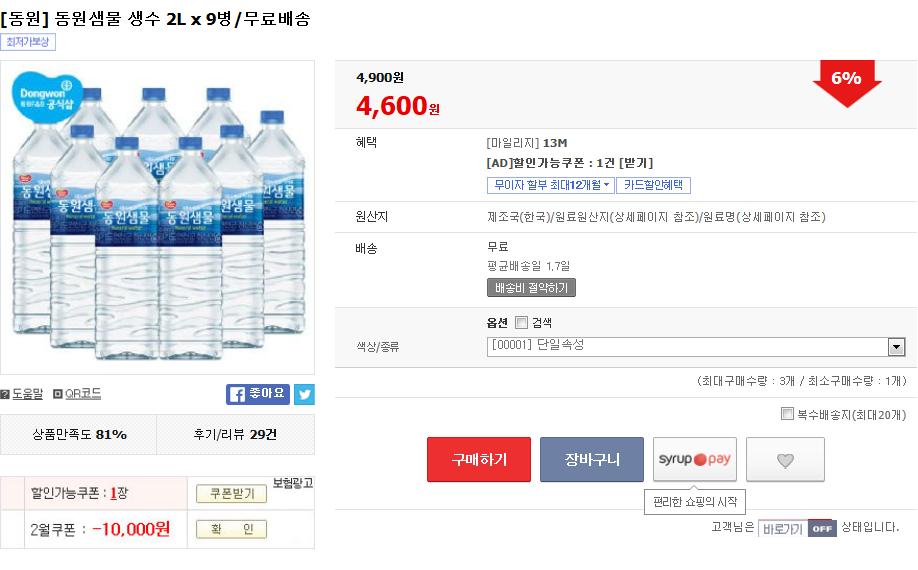Viewport: 918px width, 570px height.
Task: Click the 최저가보상 badge under title
Action: pos(28,42)
